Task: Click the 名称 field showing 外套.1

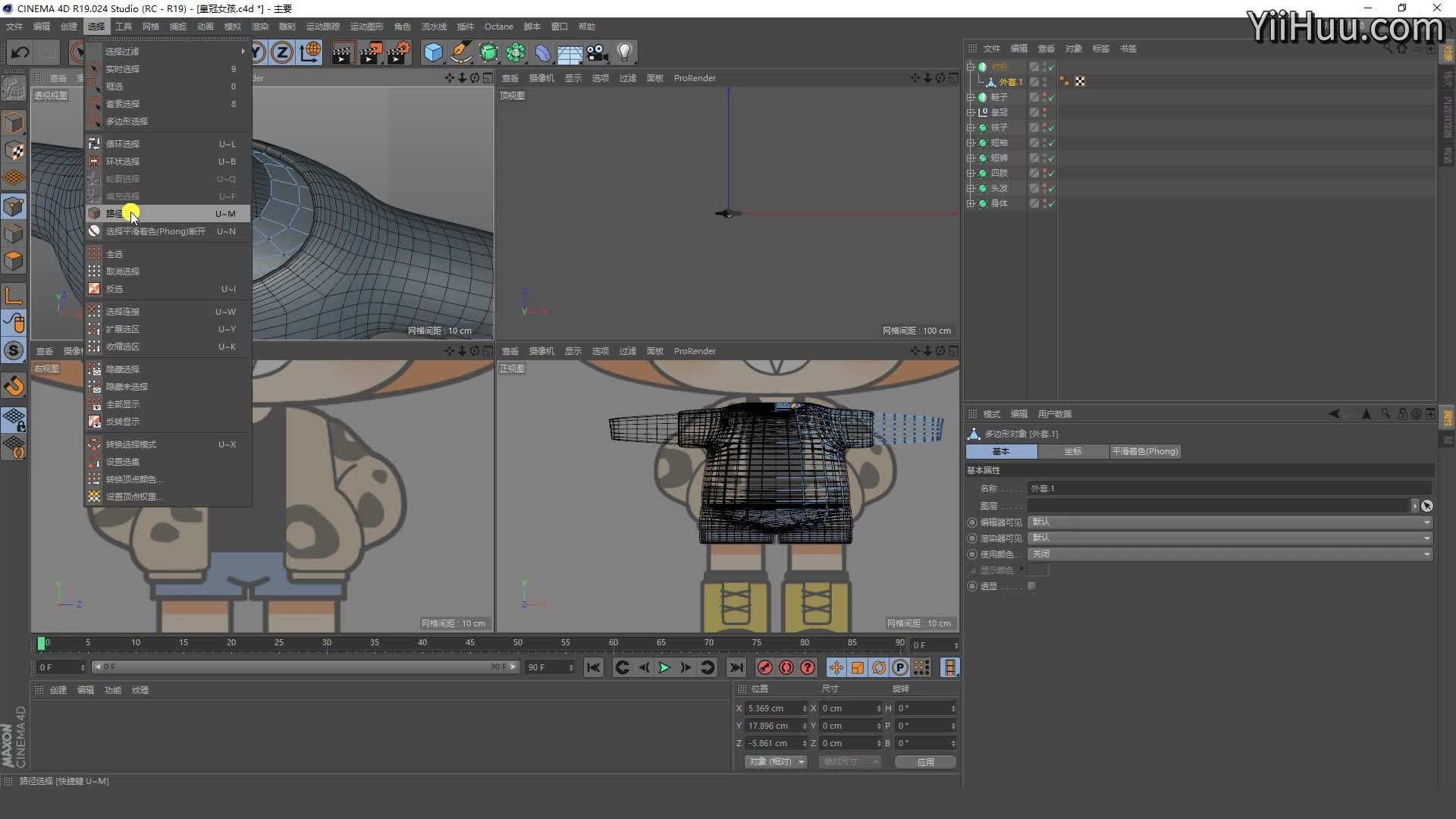Action: 1230,488
